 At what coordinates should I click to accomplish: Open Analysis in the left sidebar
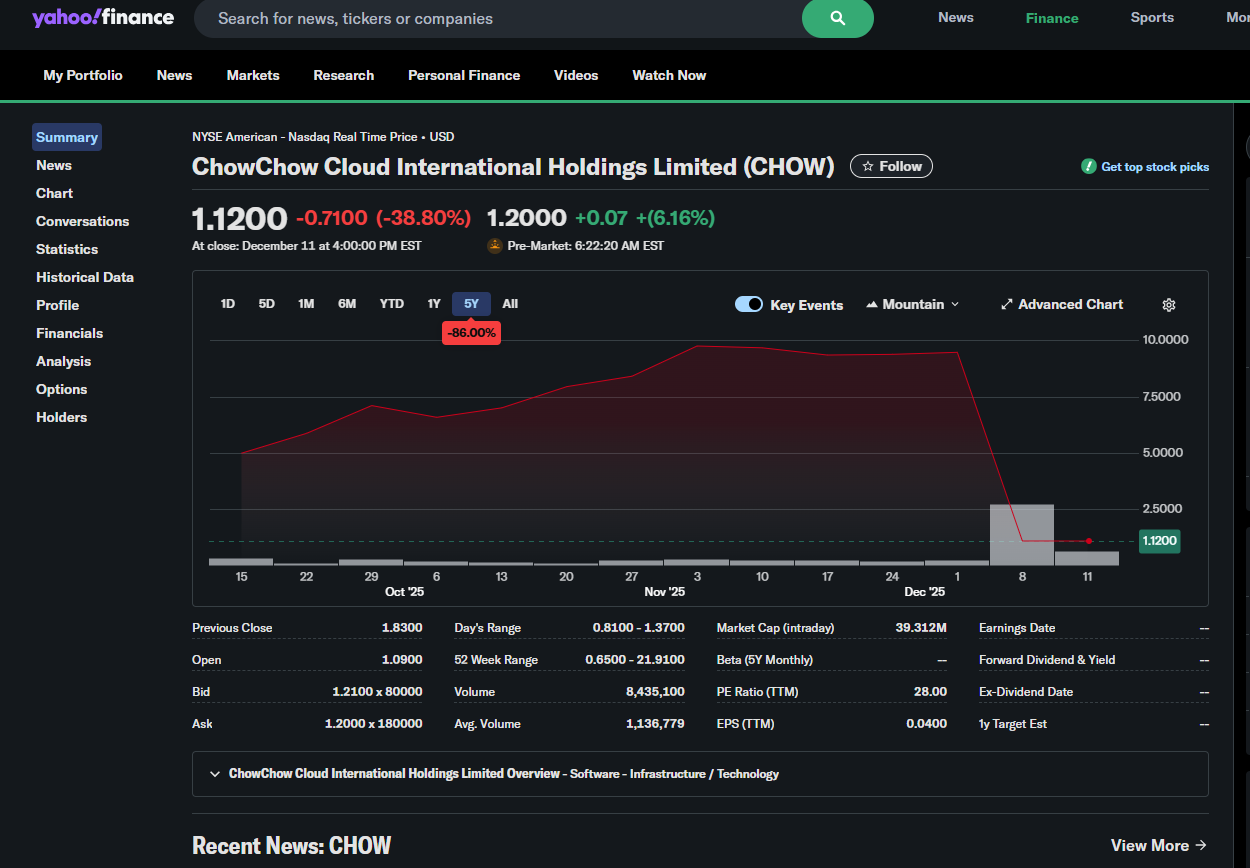tap(64, 362)
